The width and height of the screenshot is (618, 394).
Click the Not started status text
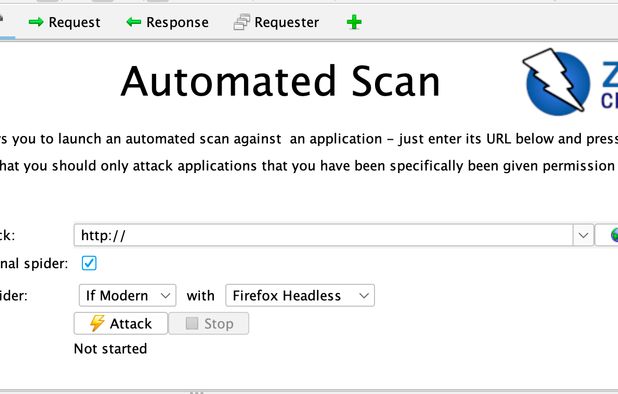110,349
